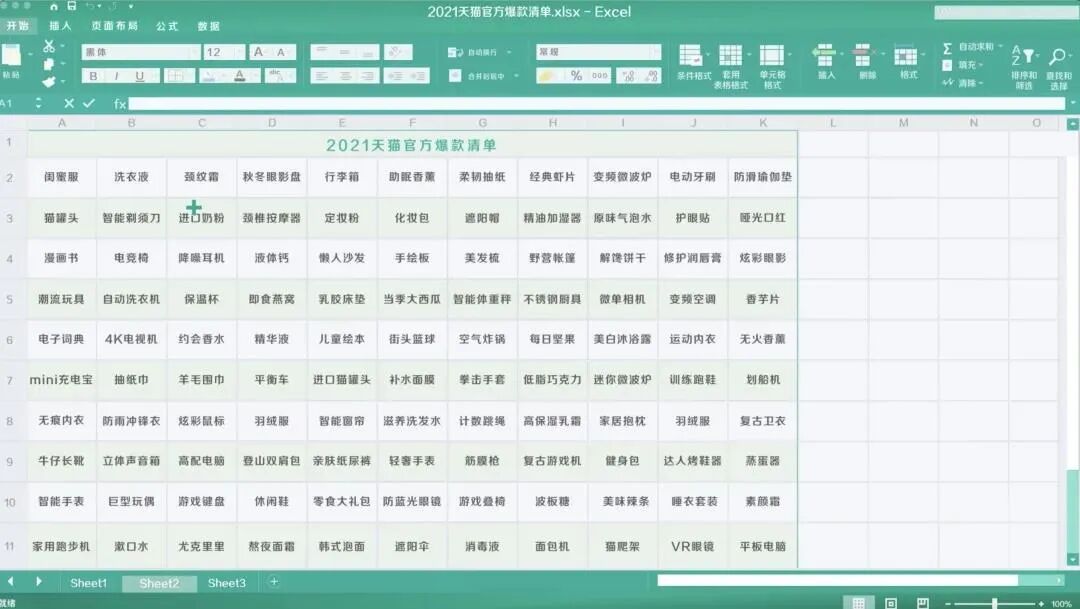Viewport: 1080px width, 609px height.
Task: Click the Percent style icon
Action: coord(577,75)
